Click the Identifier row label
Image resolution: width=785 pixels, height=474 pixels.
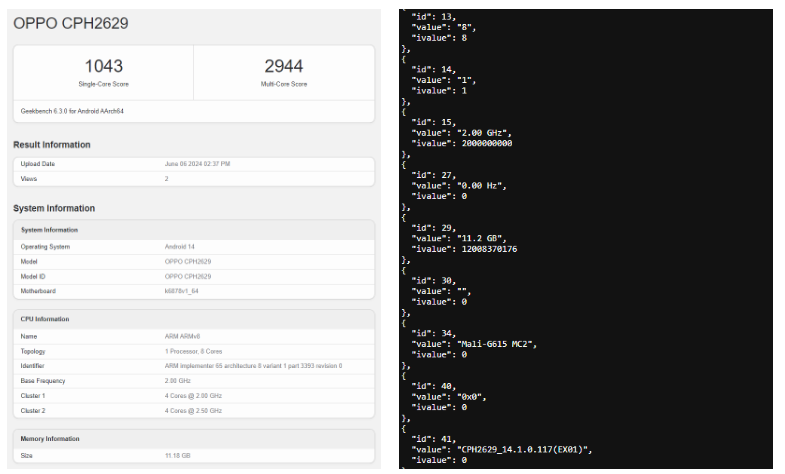(x=32, y=366)
